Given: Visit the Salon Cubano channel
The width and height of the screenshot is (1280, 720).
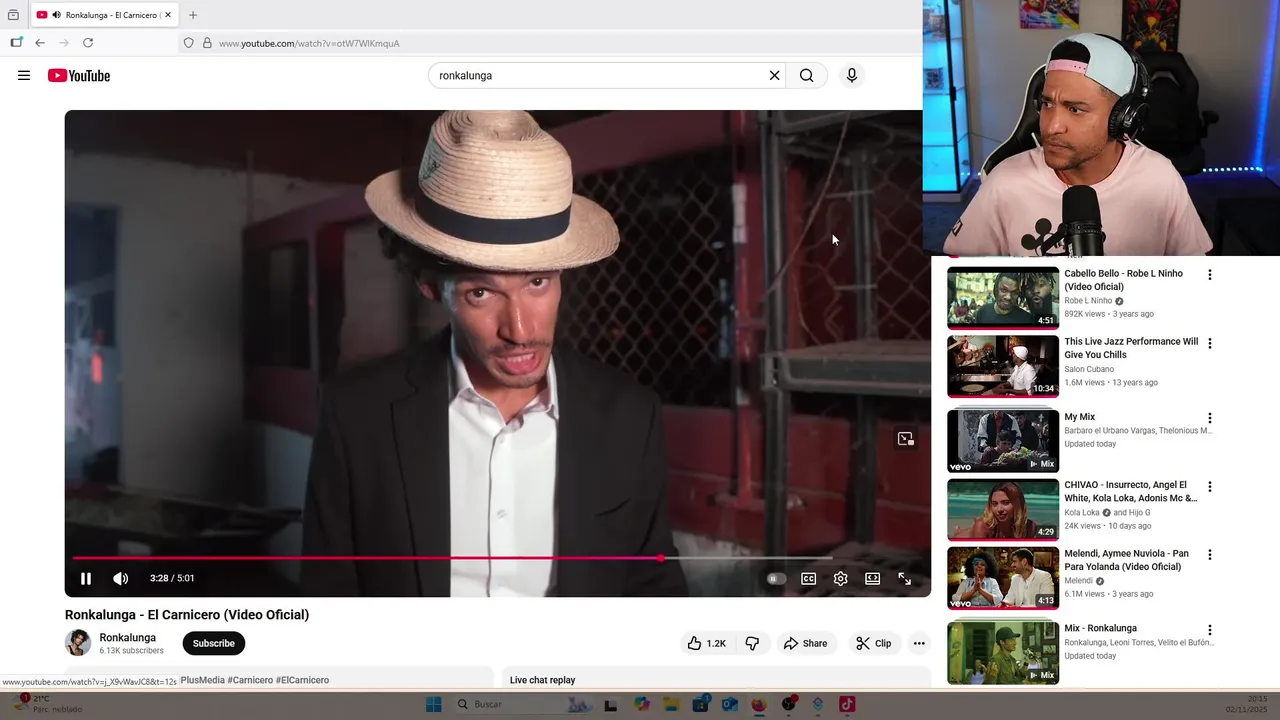Looking at the screenshot, I should click(x=1089, y=369).
